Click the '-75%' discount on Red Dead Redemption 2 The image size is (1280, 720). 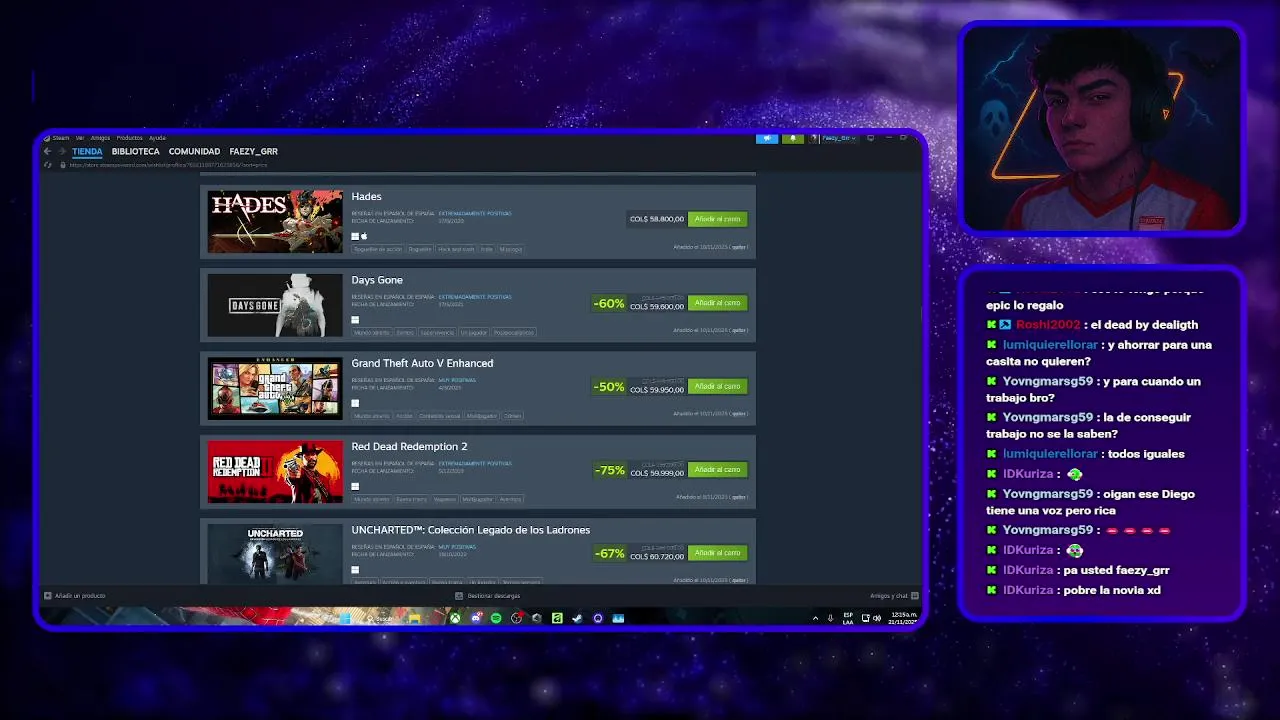[x=609, y=469]
